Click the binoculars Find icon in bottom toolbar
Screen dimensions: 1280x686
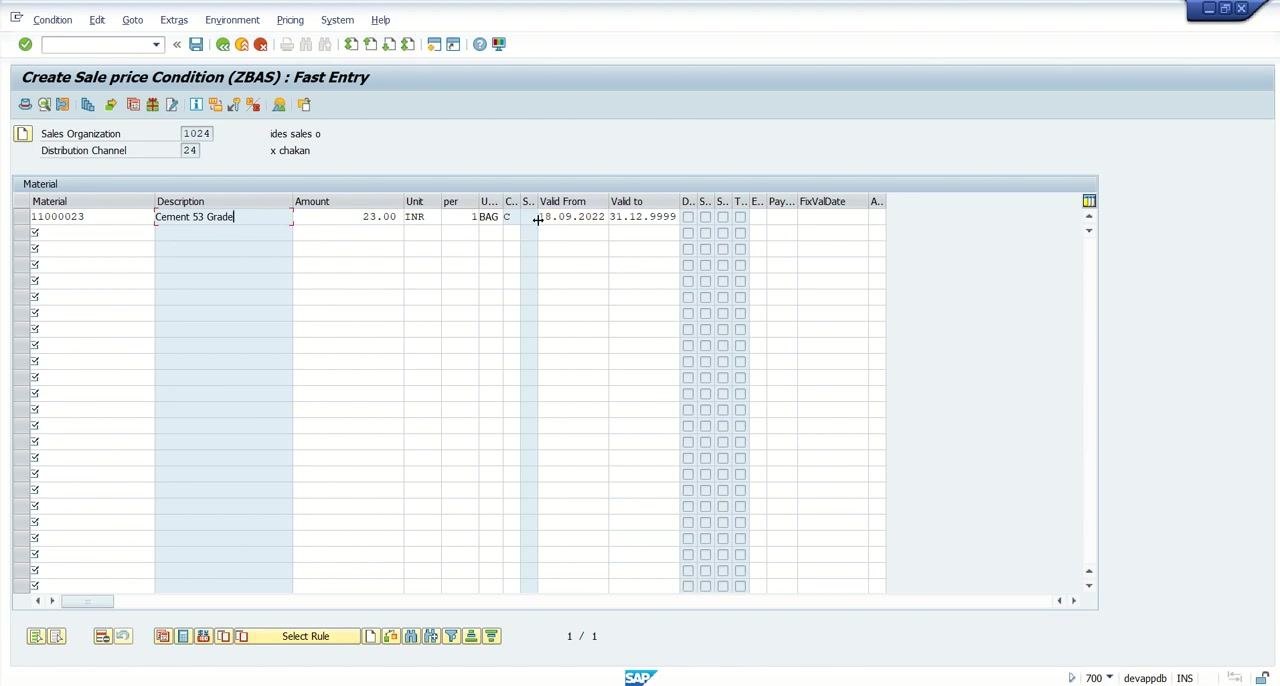coord(411,636)
